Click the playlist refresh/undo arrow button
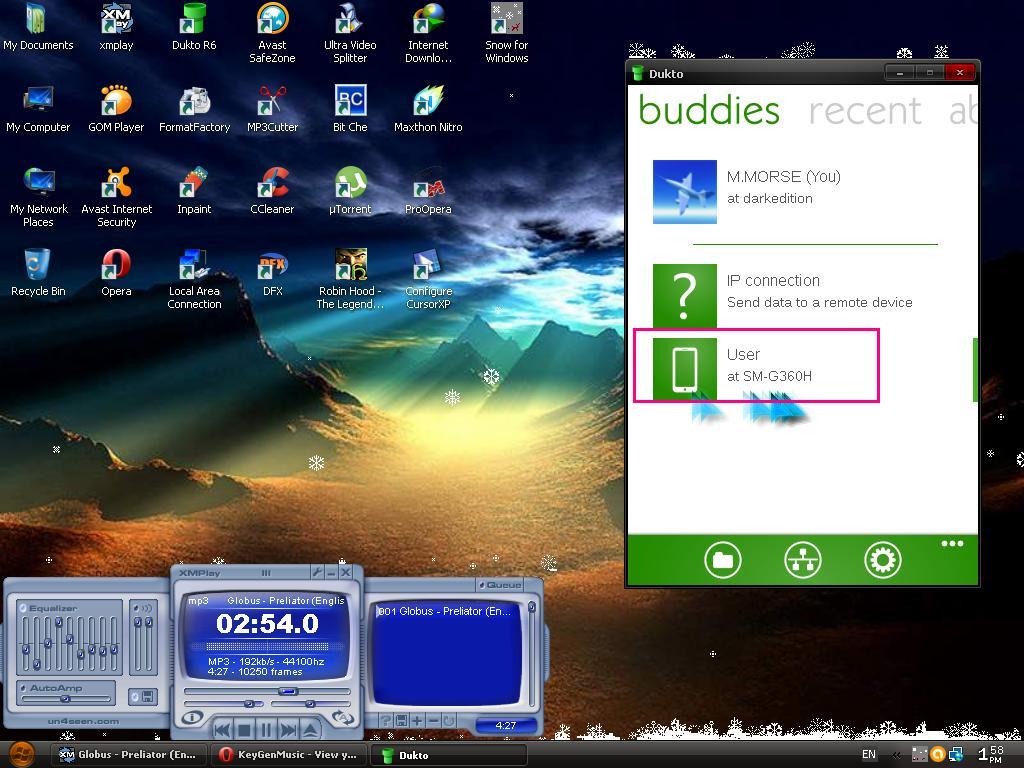Viewport: 1024px width, 768px height. pos(449,721)
